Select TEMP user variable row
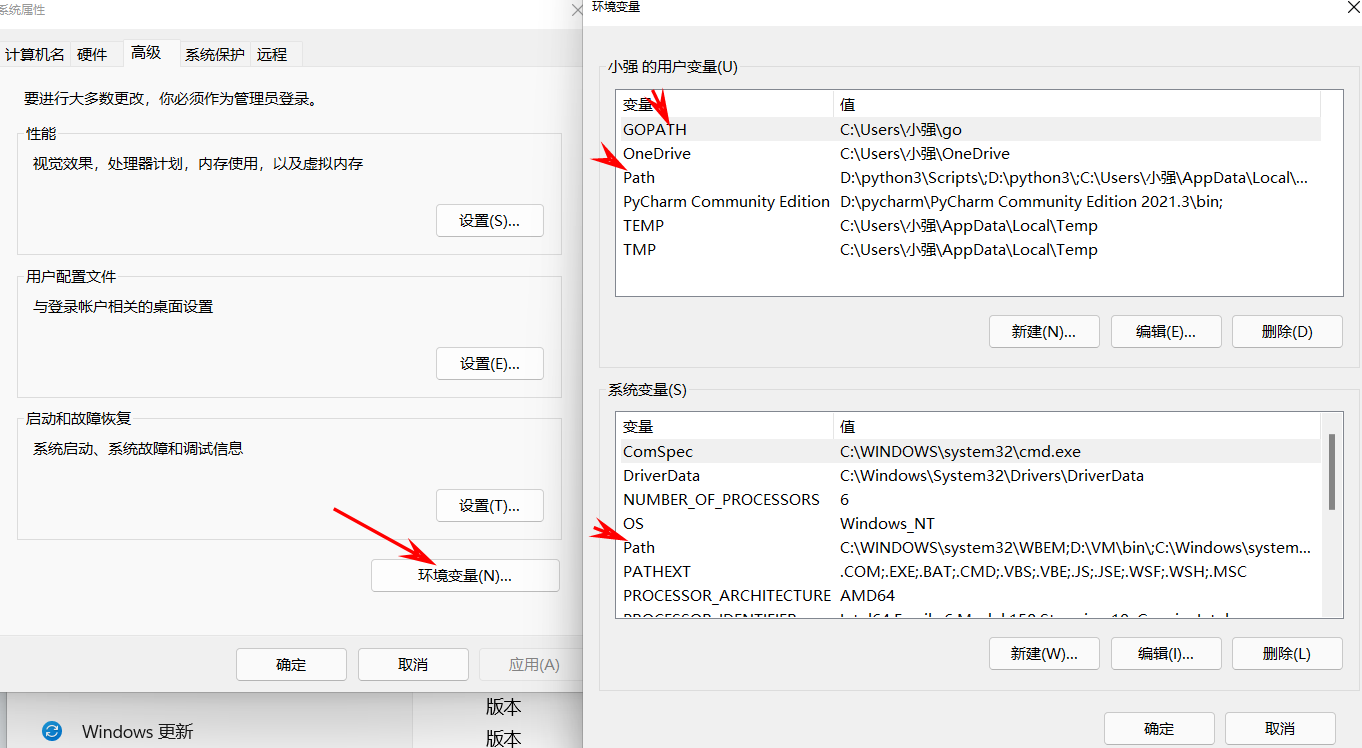Image resolution: width=1362 pixels, height=748 pixels. (x=968, y=225)
